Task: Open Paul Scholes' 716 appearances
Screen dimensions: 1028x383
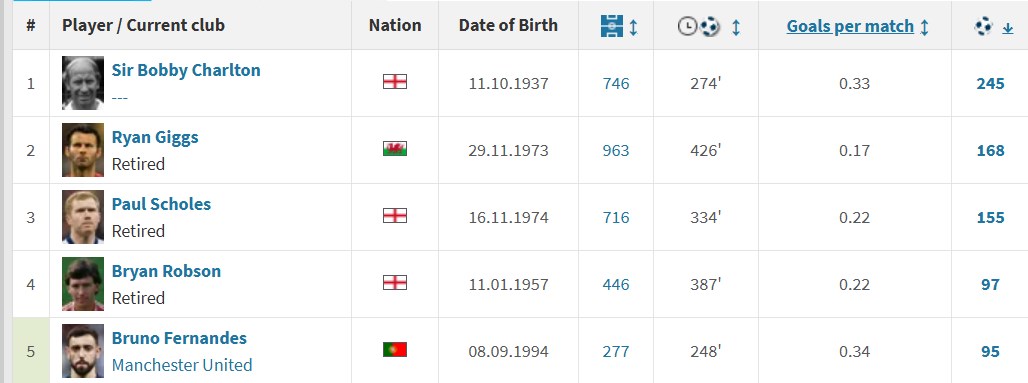Action: [x=616, y=218]
